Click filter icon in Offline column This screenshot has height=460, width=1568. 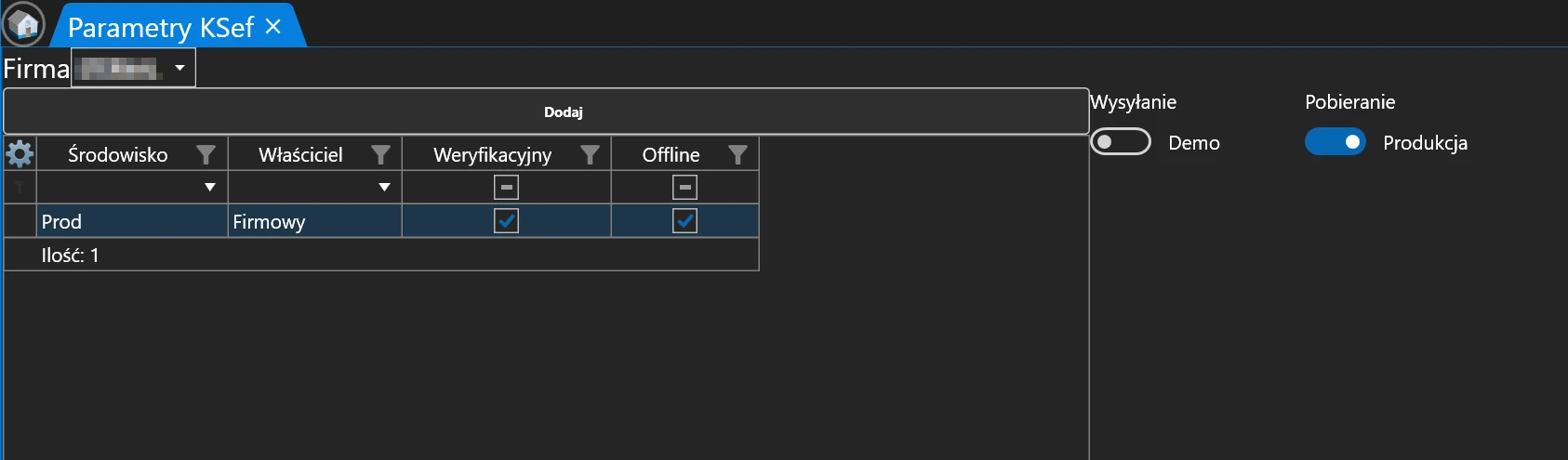pos(737,154)
